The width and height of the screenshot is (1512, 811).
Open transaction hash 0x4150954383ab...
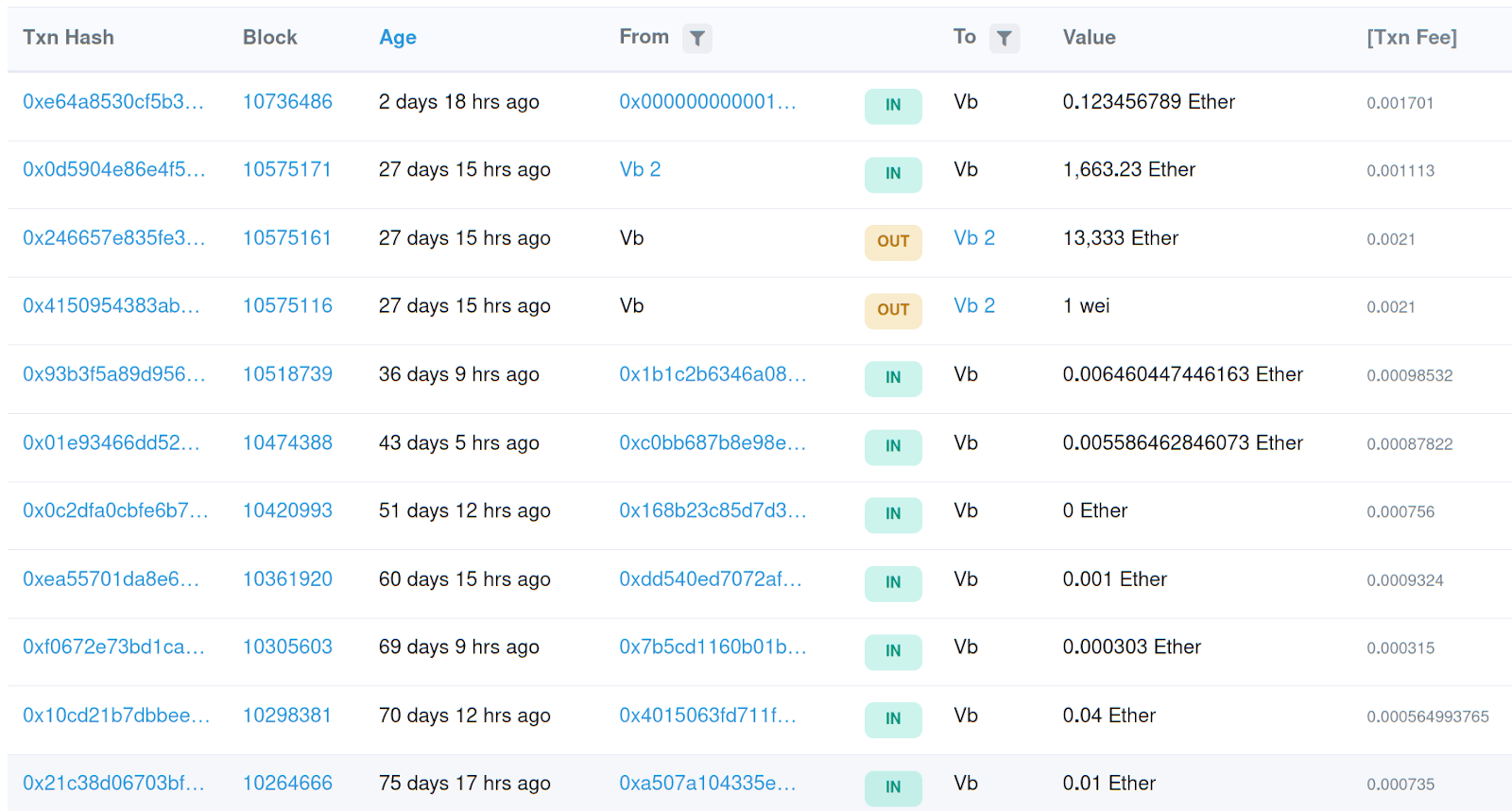click(x=112, y=306)
